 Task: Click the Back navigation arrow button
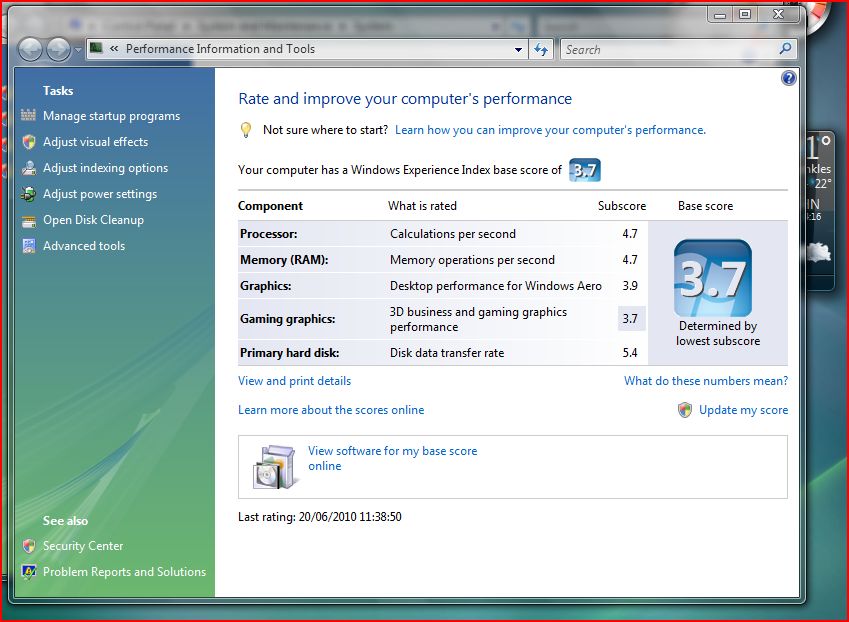click(x=30, y=50)
